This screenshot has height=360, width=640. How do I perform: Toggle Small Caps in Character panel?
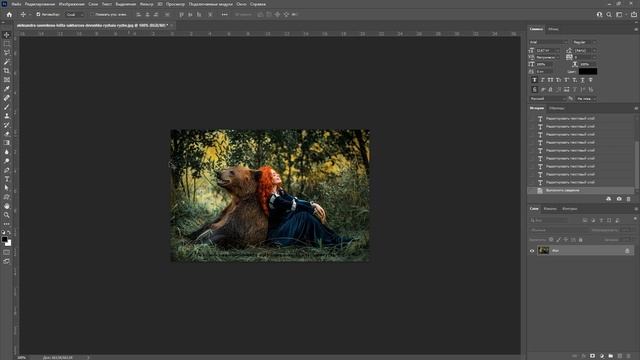(558, 80)
